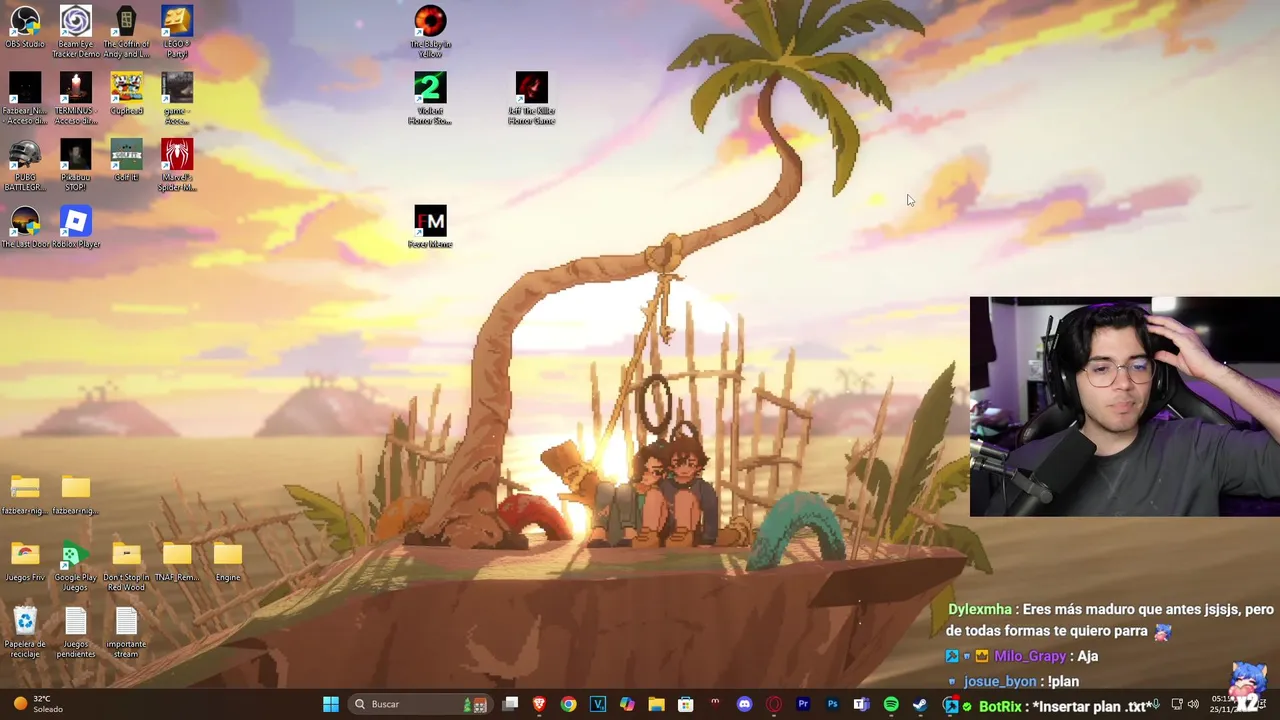This screenshot has width=1280, height=720.
Task: Select Violent Horror Stories 2 shortcut
Action: [x=430, y=98]
